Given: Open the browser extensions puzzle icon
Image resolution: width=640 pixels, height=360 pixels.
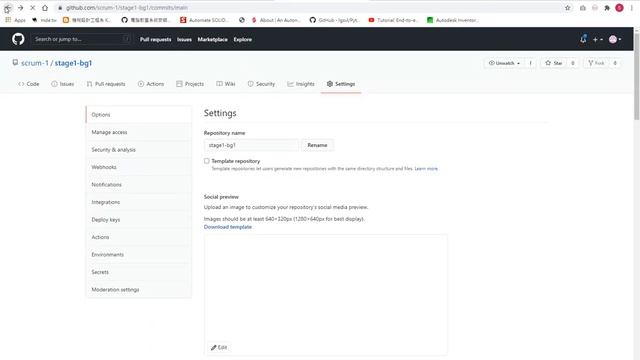Looking at the screenshot, I should [607, 8].
